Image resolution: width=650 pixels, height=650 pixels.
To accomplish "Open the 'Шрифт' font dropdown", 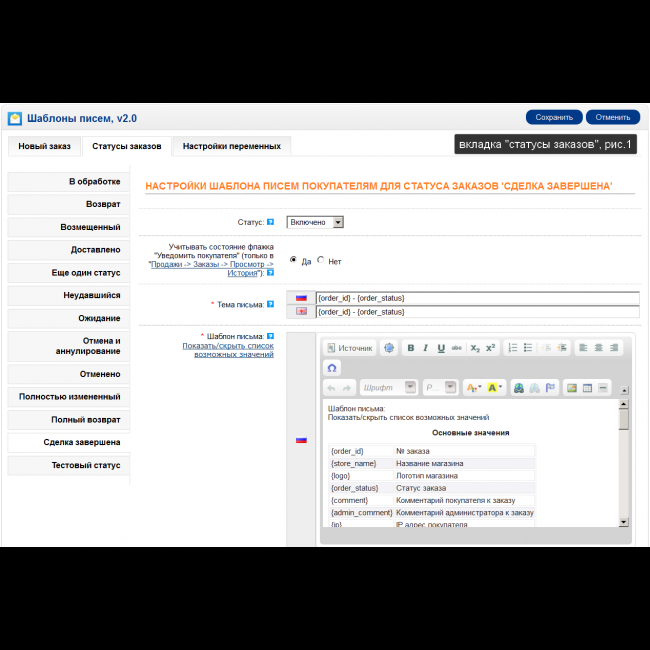I will 389,387.
